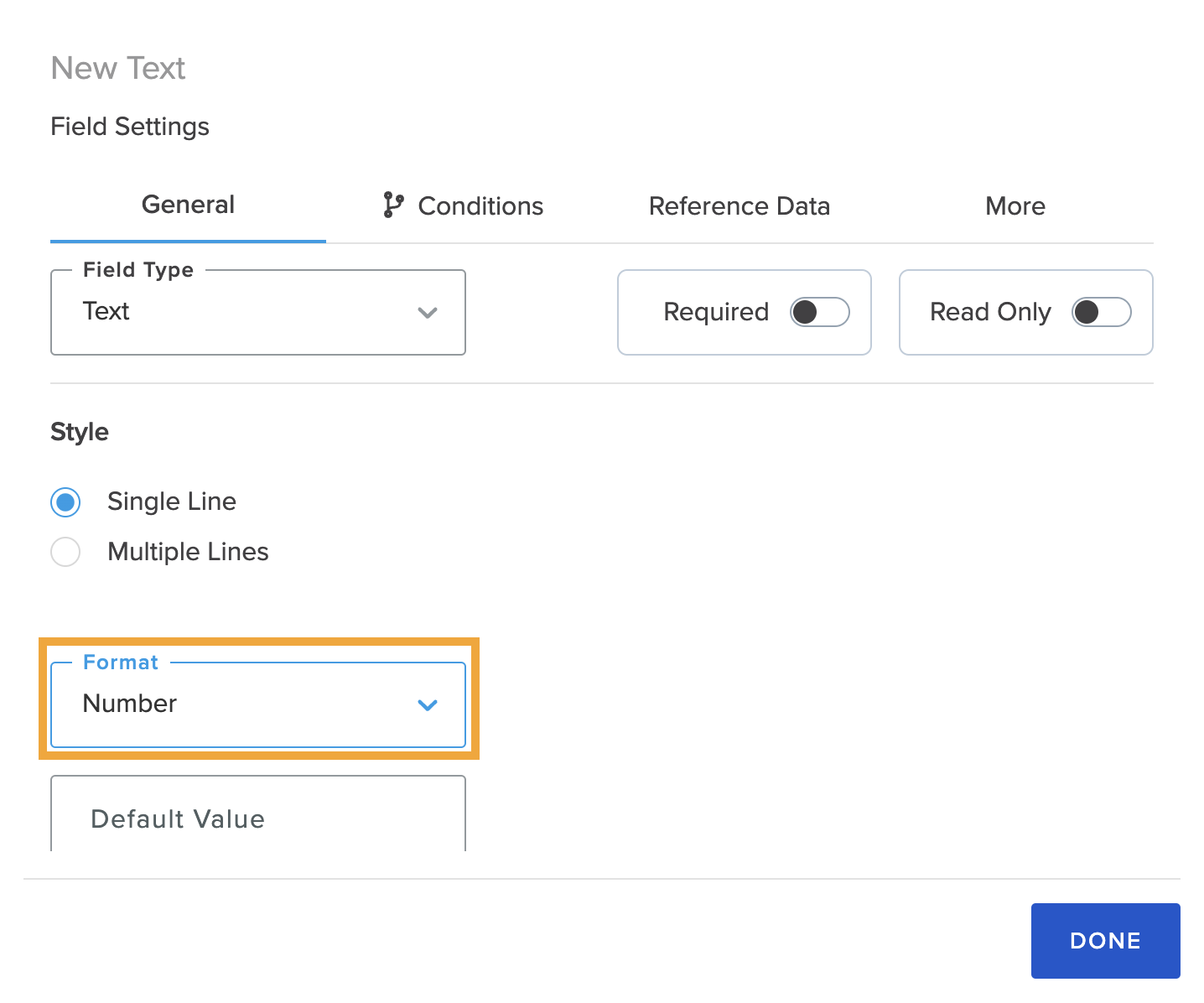
Task: Click the New Text heading
Action: pyautogui.click(x=117, y=68)
